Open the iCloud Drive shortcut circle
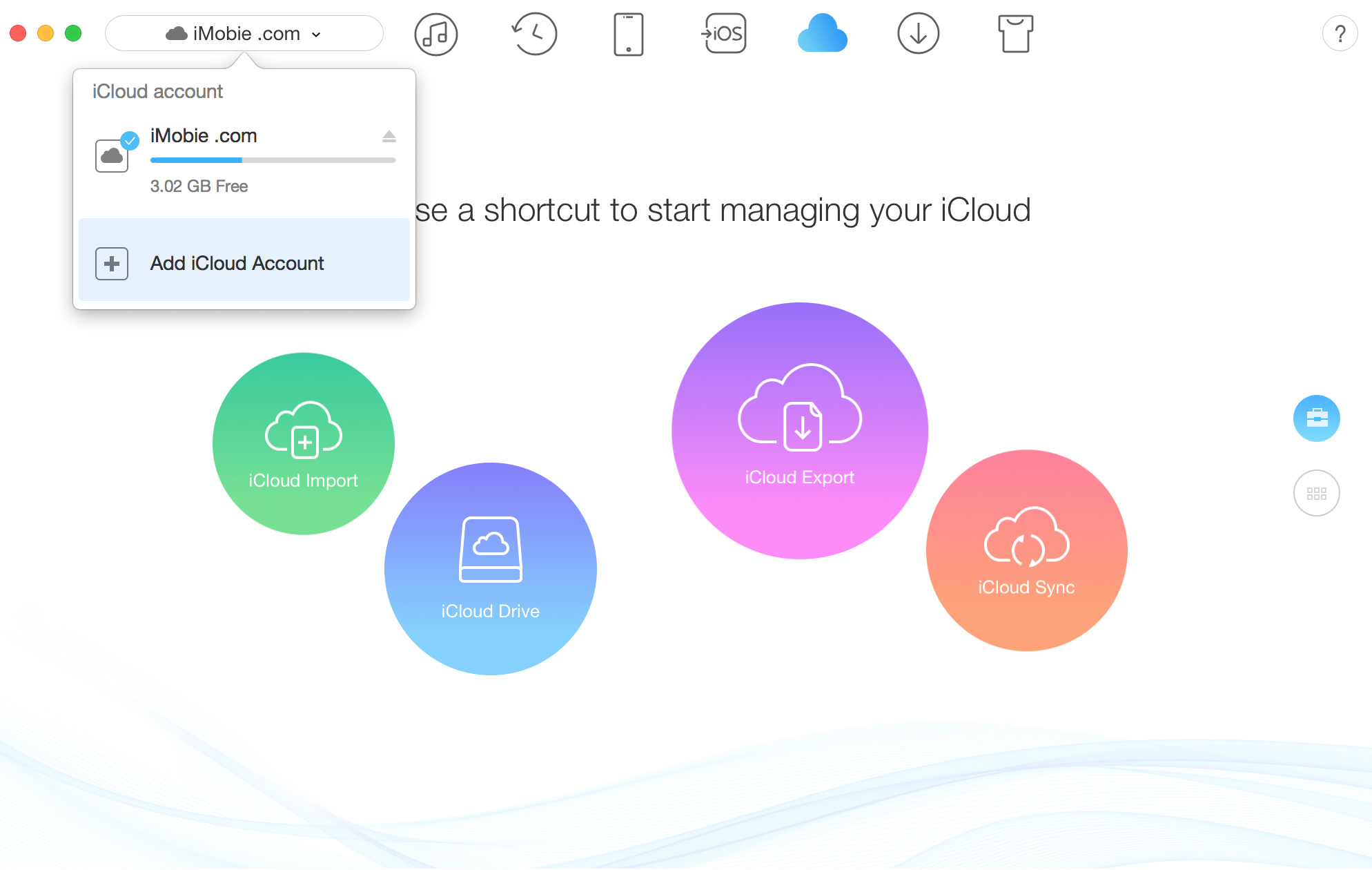This screenshot has width=1372, height=870. coord(490,568)
